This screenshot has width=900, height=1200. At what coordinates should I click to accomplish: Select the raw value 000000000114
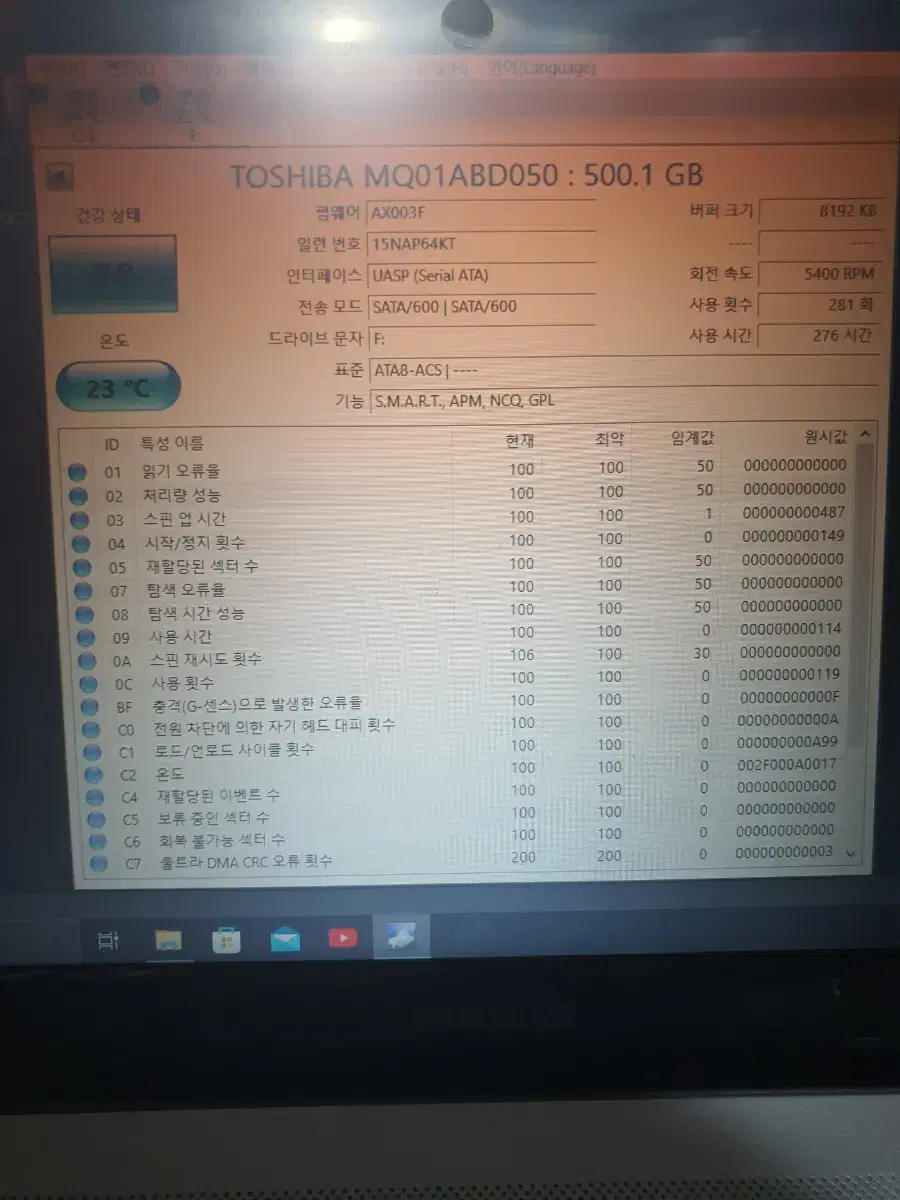pos(792,629)
